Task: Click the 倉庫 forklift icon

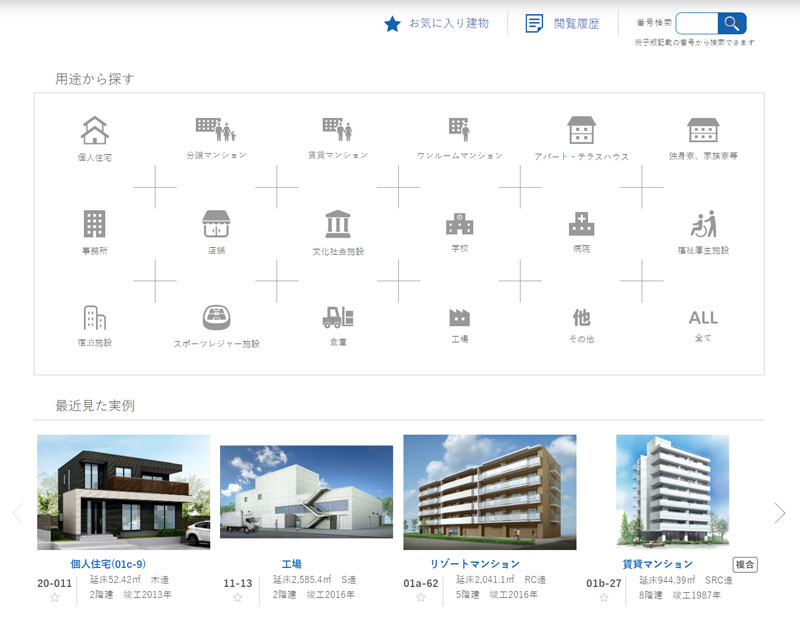Action: [x=337, y=318]
